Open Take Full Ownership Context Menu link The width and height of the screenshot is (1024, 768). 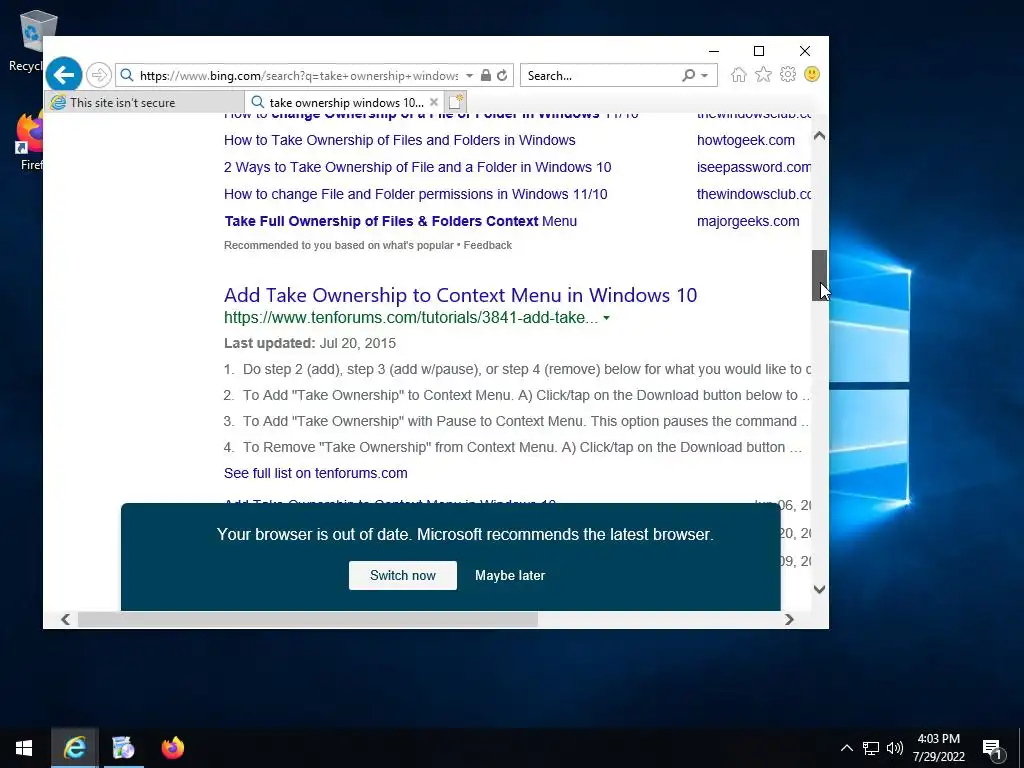tap(400, 221)
